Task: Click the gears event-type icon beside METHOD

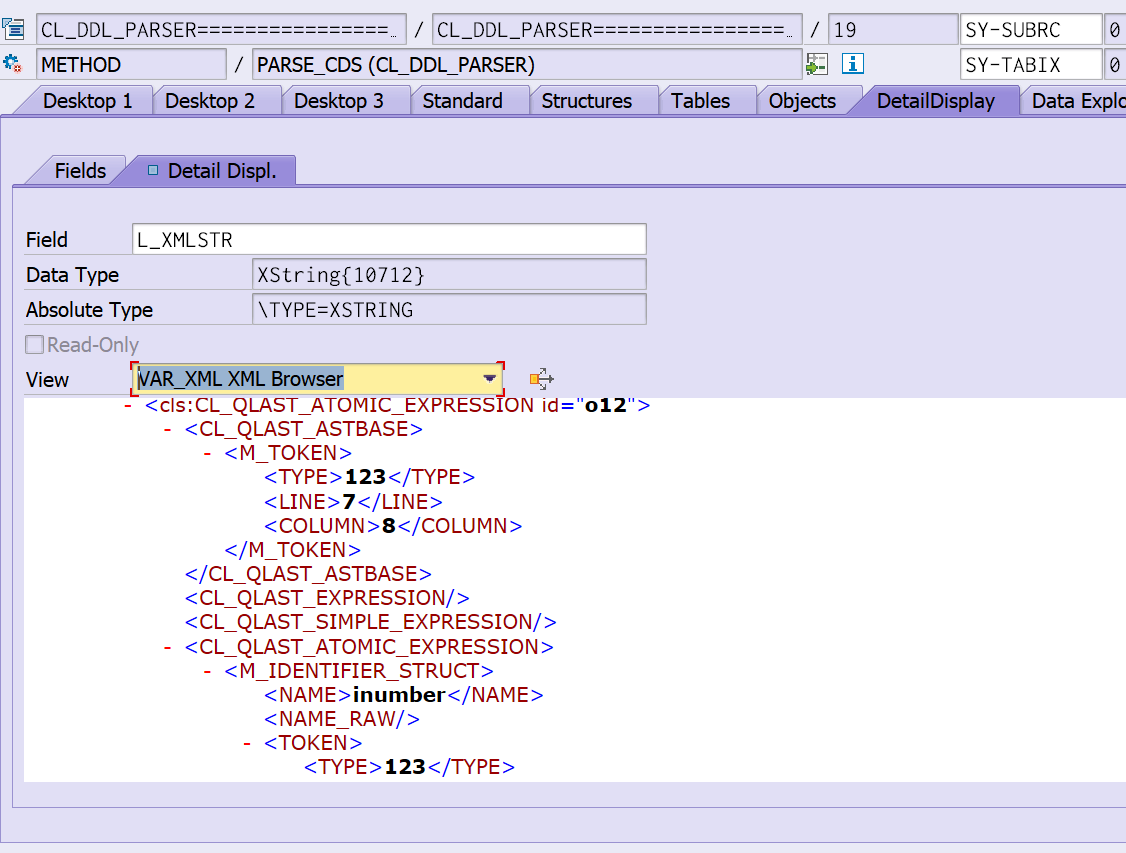Action: point(13,64)
